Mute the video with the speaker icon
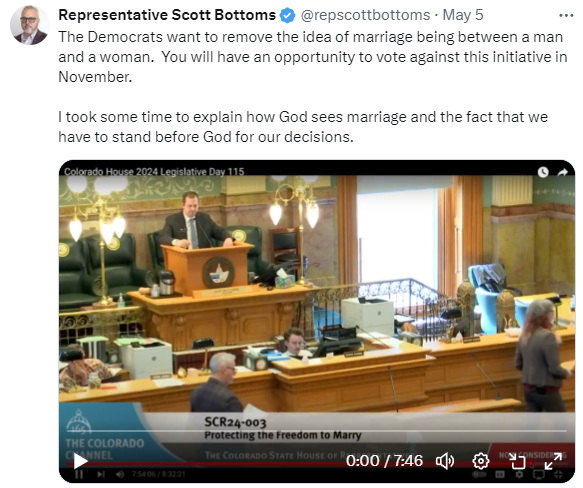583x488 pixels. [x=445, y=461]
